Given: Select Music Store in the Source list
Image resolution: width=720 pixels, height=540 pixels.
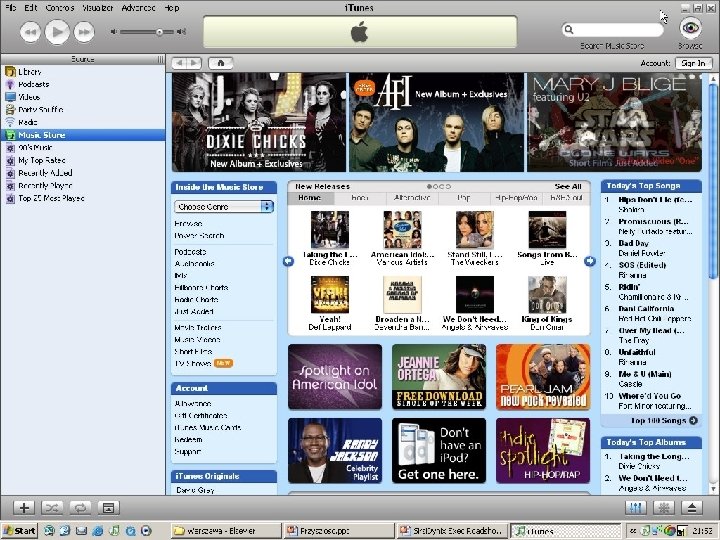Looking at the screenshot, I should click(83, 135).
